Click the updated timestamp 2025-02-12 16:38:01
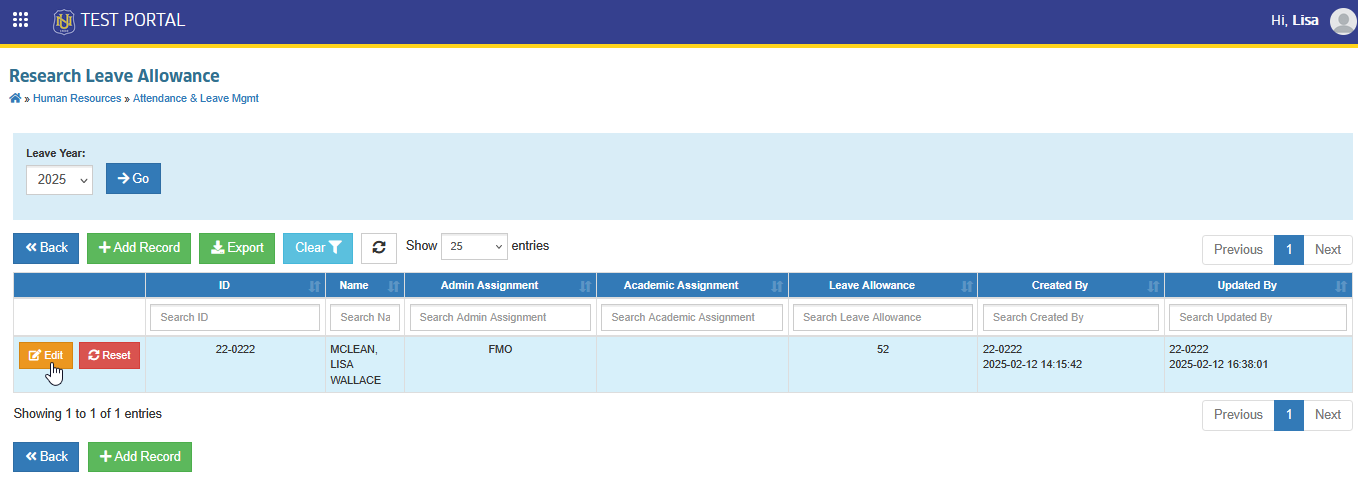The width and height of the screenshot is (1358, 496). (x=1218, y=365)
